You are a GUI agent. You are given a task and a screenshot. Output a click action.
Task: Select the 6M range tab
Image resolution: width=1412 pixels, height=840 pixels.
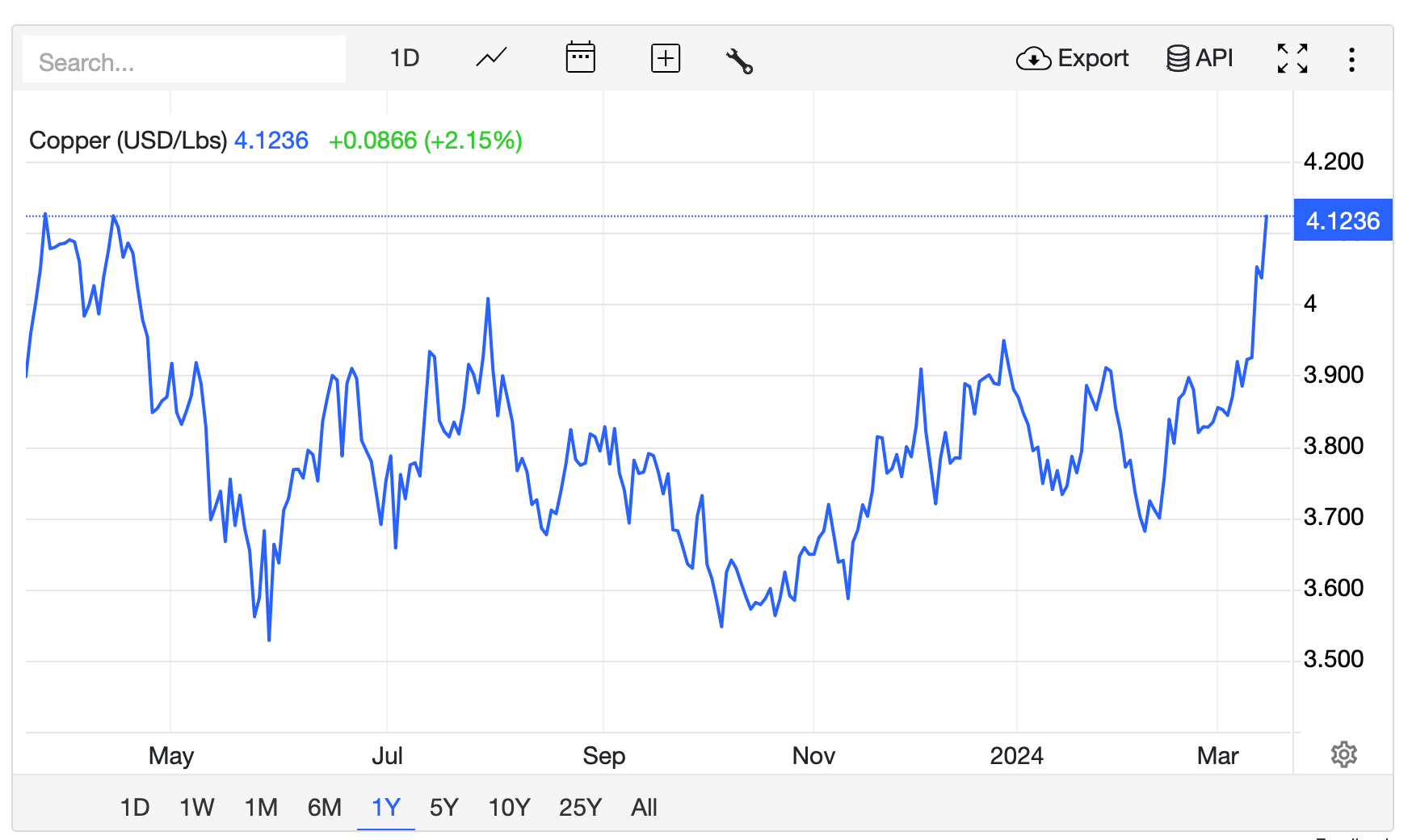[325, 807]
